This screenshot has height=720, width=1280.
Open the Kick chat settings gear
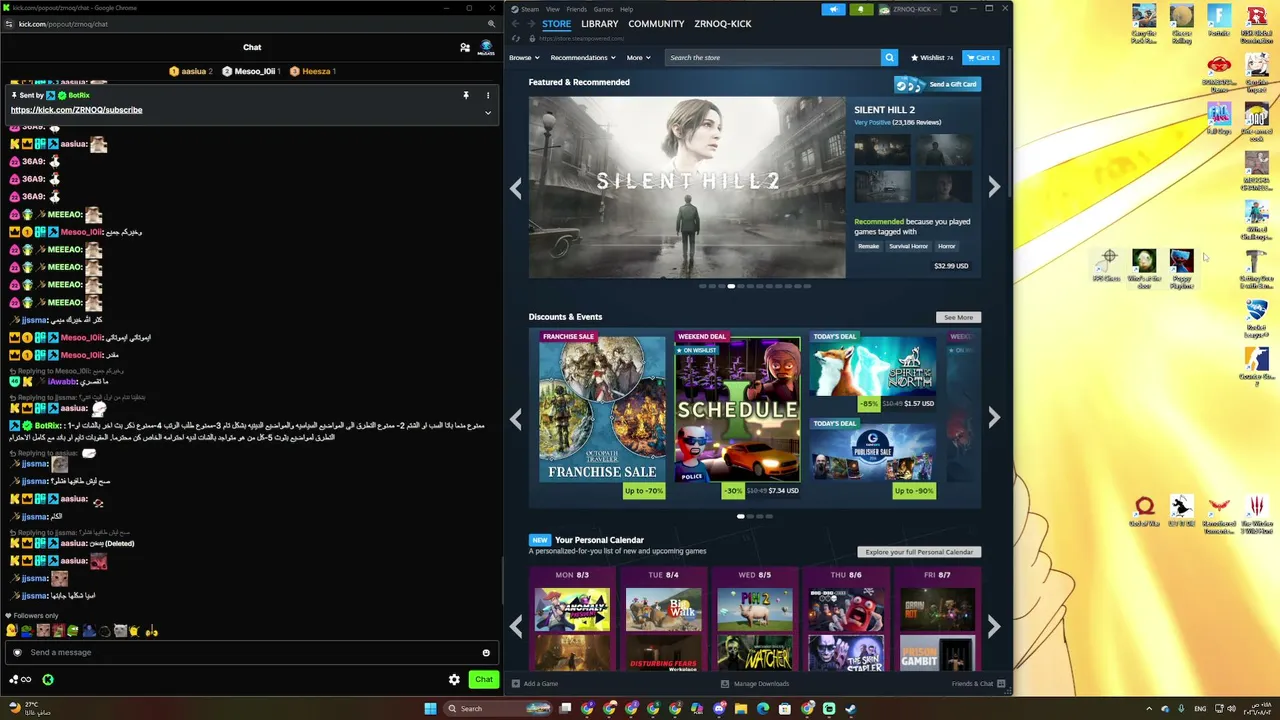pyautogui.click(x=454, y=680)
